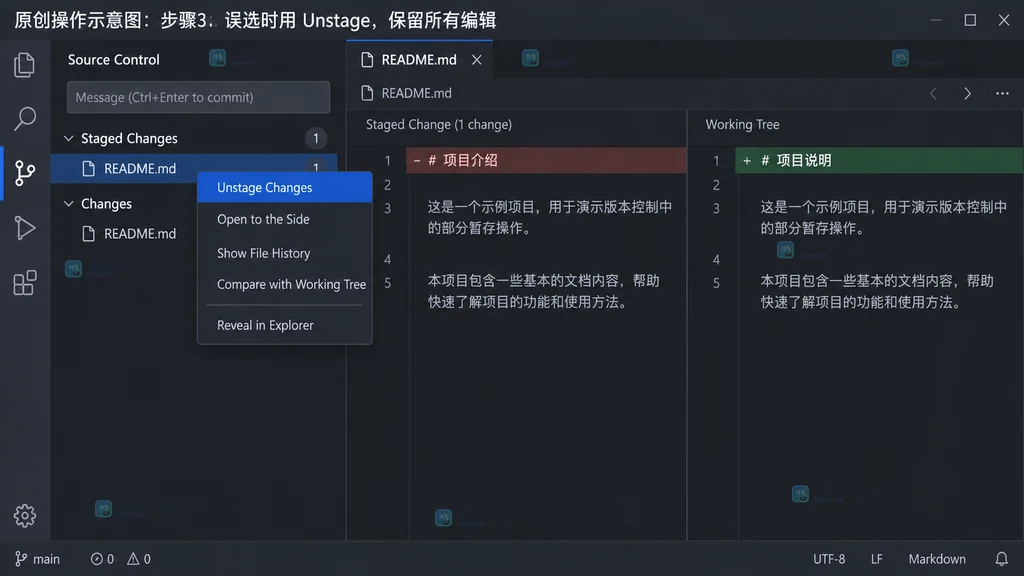This screenshot has width=1024, height=576.
Task: Open Run and Debug play icon
Action: tap(25, 228)
